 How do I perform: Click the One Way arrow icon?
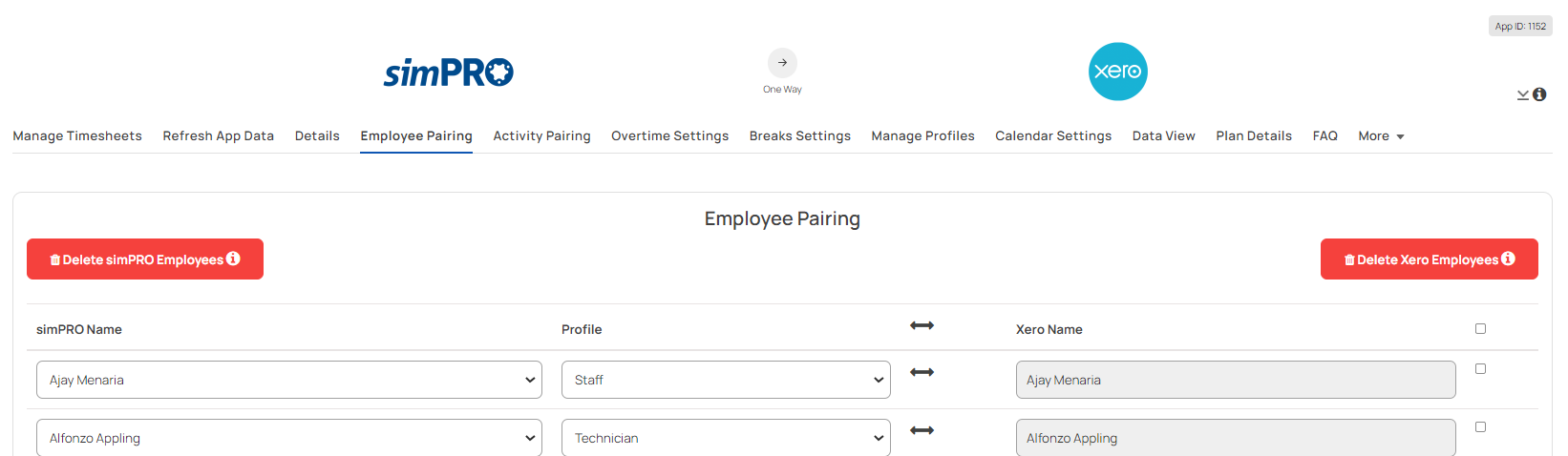click(782, 63)
